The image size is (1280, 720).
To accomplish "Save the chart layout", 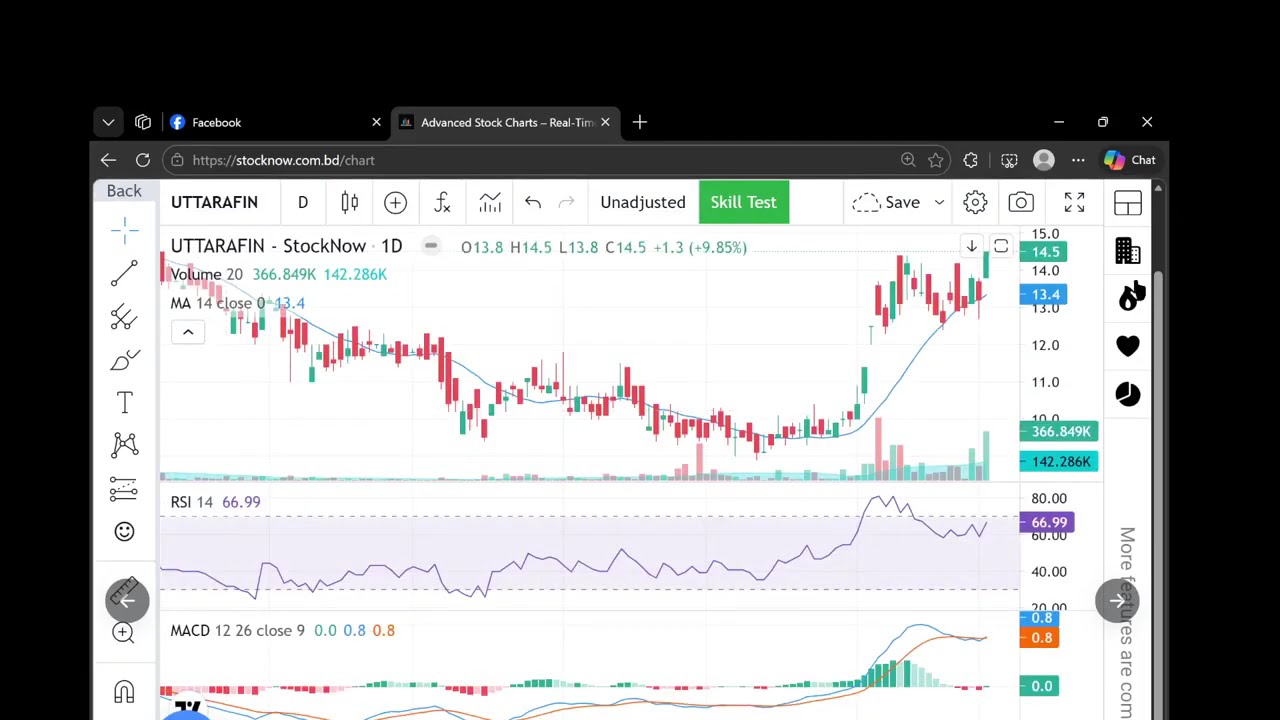I will click(887, 202).
